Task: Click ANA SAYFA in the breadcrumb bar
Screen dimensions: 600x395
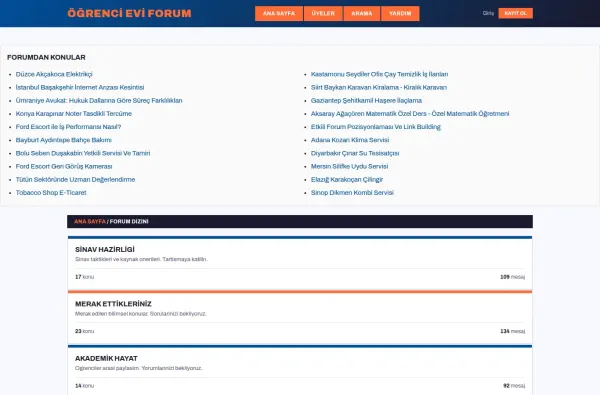Action: [x=90, y=222]
